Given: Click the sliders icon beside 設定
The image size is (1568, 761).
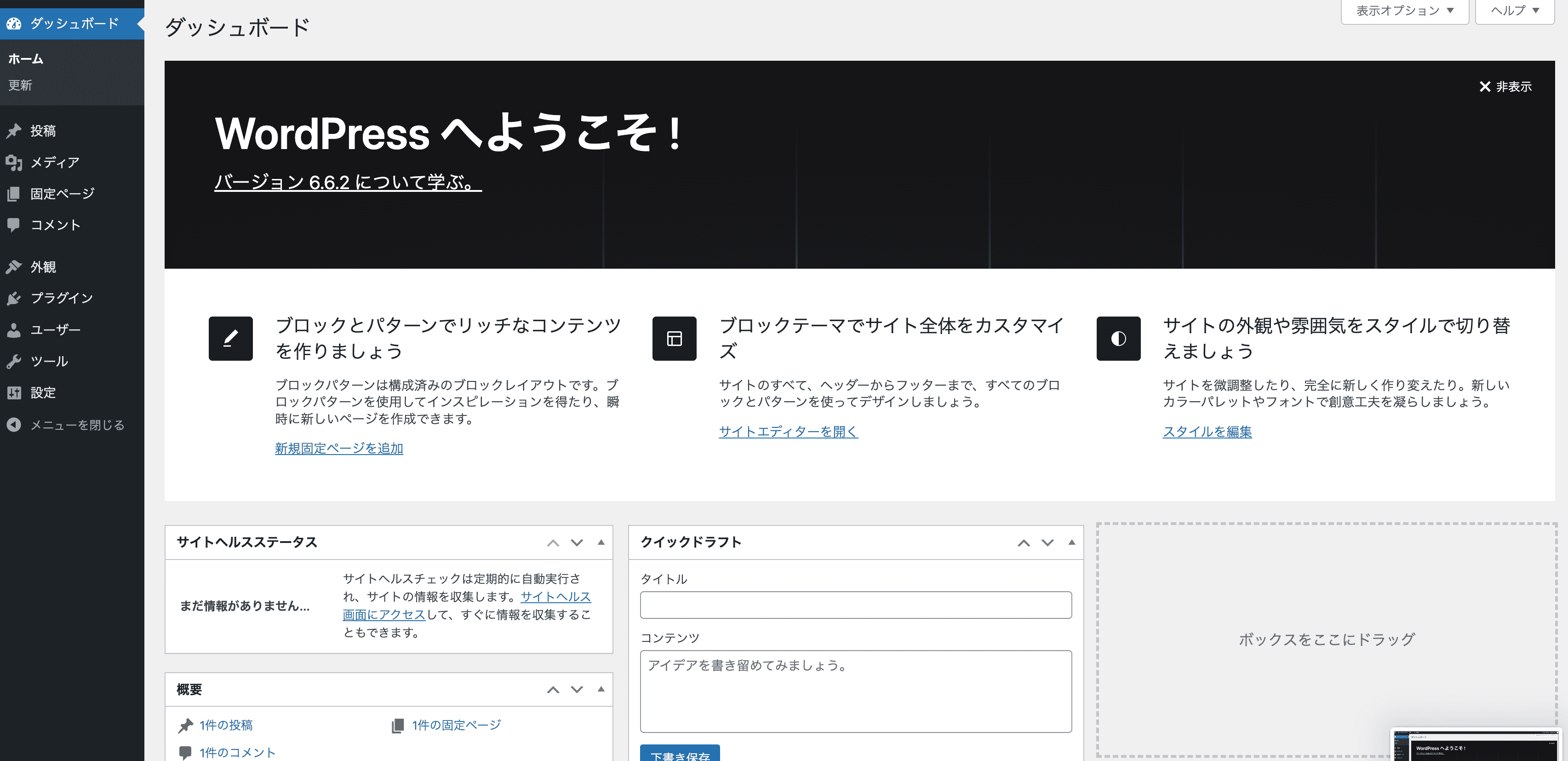Looking at the screenshot, I should coord(14,392).
